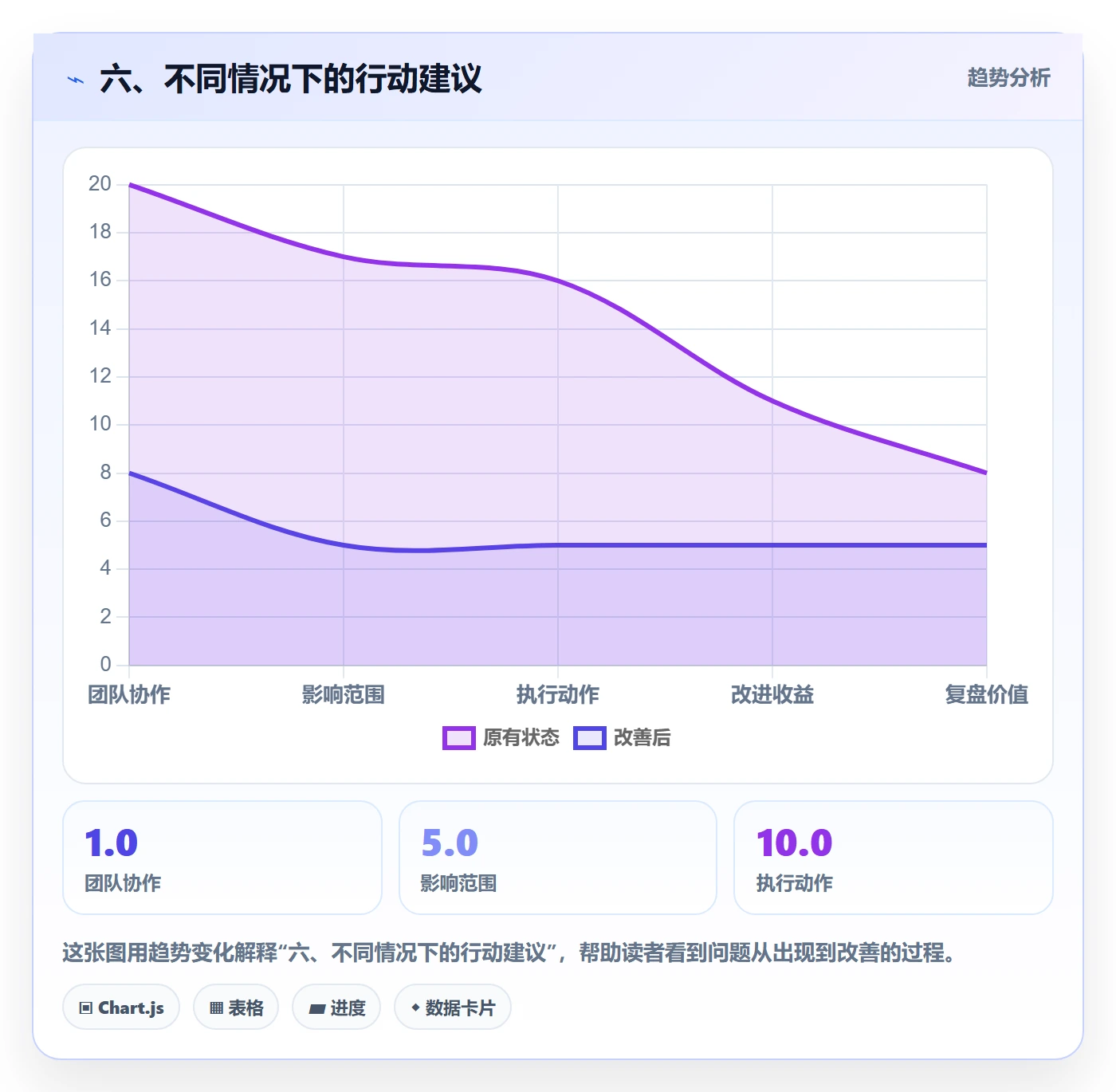Select the 表格 tag

pos(236,1008)
